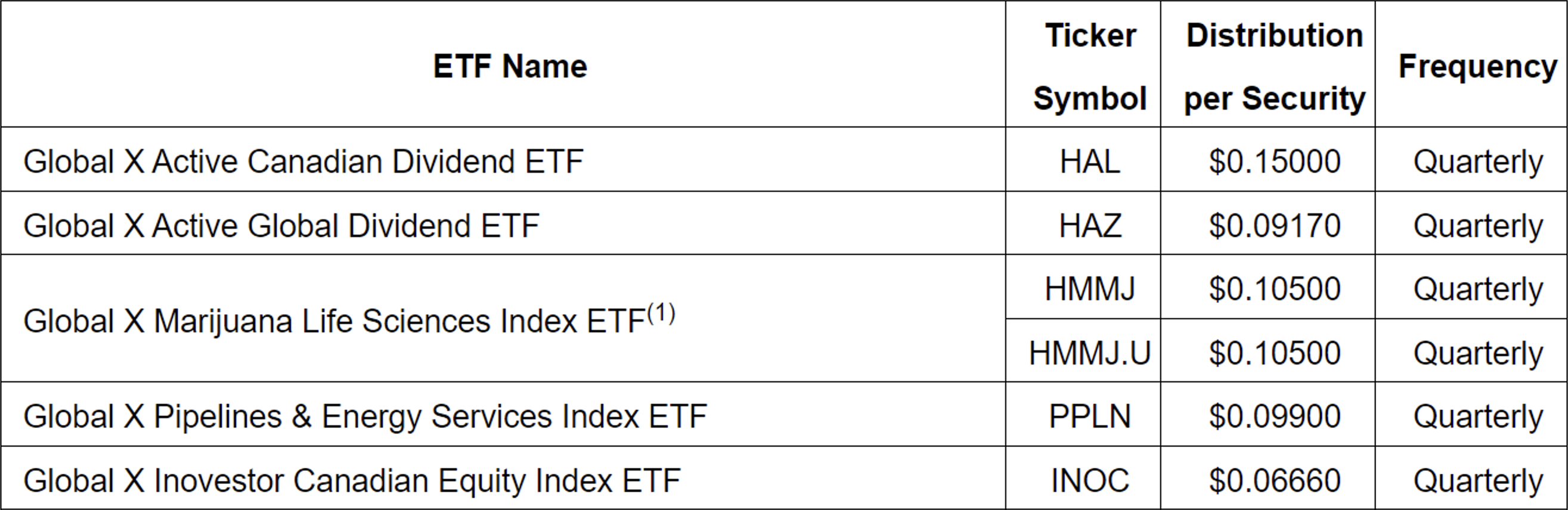Click Quarterly in the HAL row
The image size is (1568, 510).
click(1477, 162)
